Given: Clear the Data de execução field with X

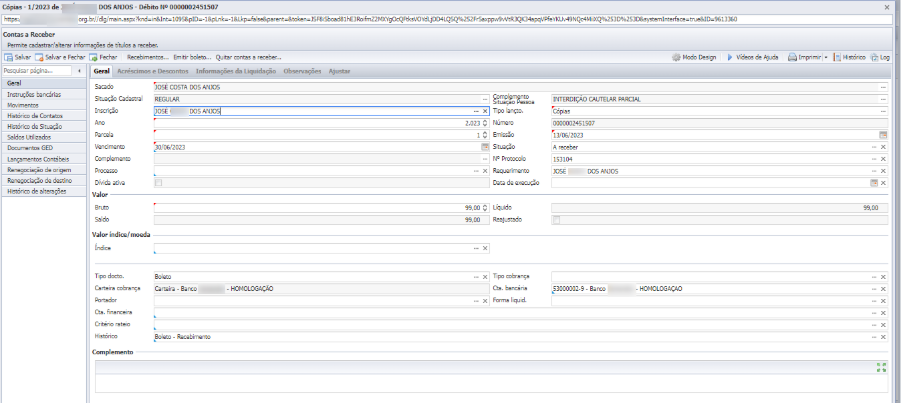Looking at the screenshot, I should coord(883,183).
